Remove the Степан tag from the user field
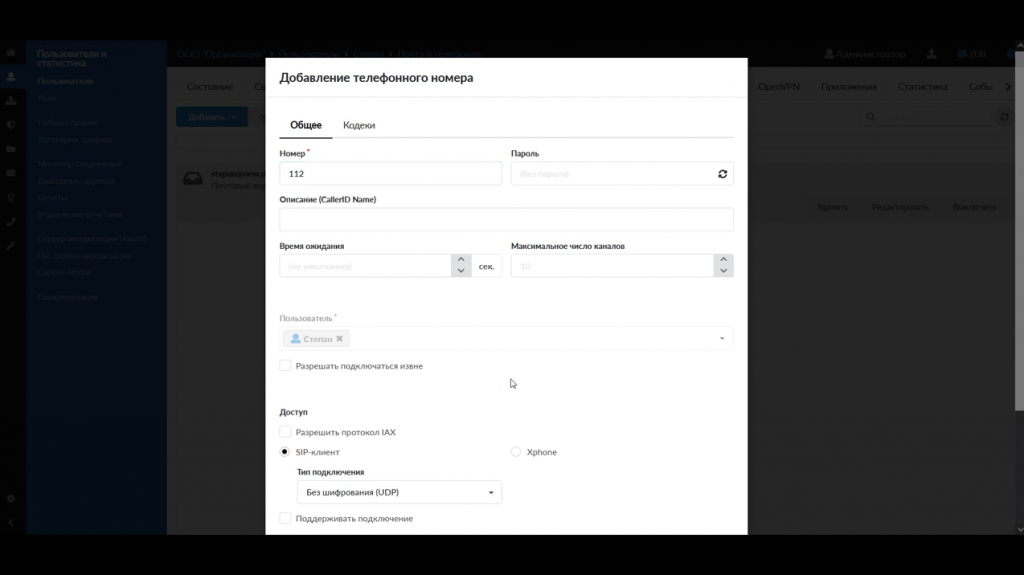 (340, 338)
